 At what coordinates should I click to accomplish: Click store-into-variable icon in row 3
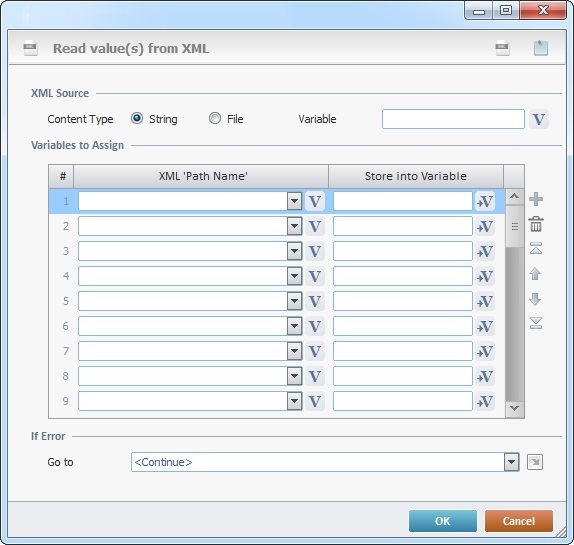coord(485,251)
